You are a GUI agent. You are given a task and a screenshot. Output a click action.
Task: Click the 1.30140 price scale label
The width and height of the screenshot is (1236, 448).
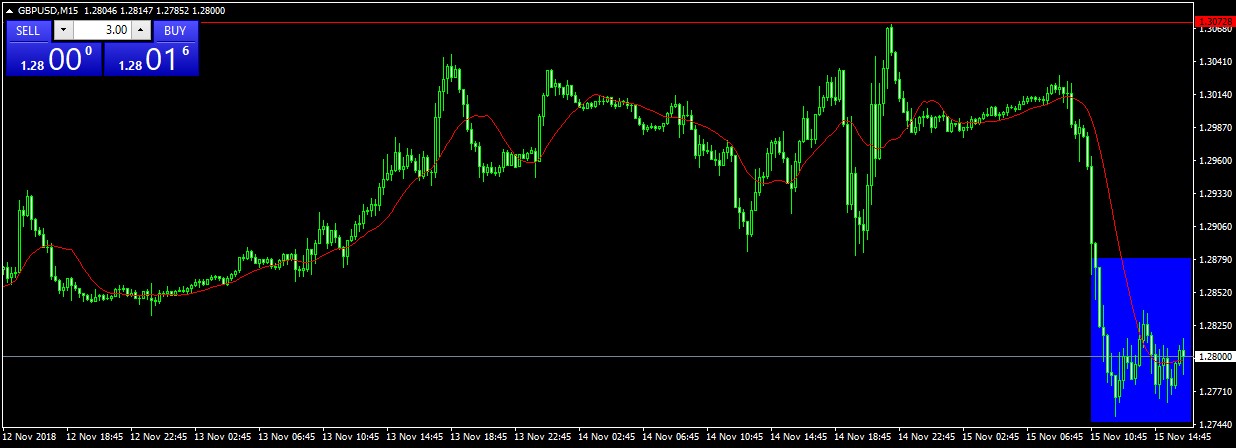(1213, 95)
